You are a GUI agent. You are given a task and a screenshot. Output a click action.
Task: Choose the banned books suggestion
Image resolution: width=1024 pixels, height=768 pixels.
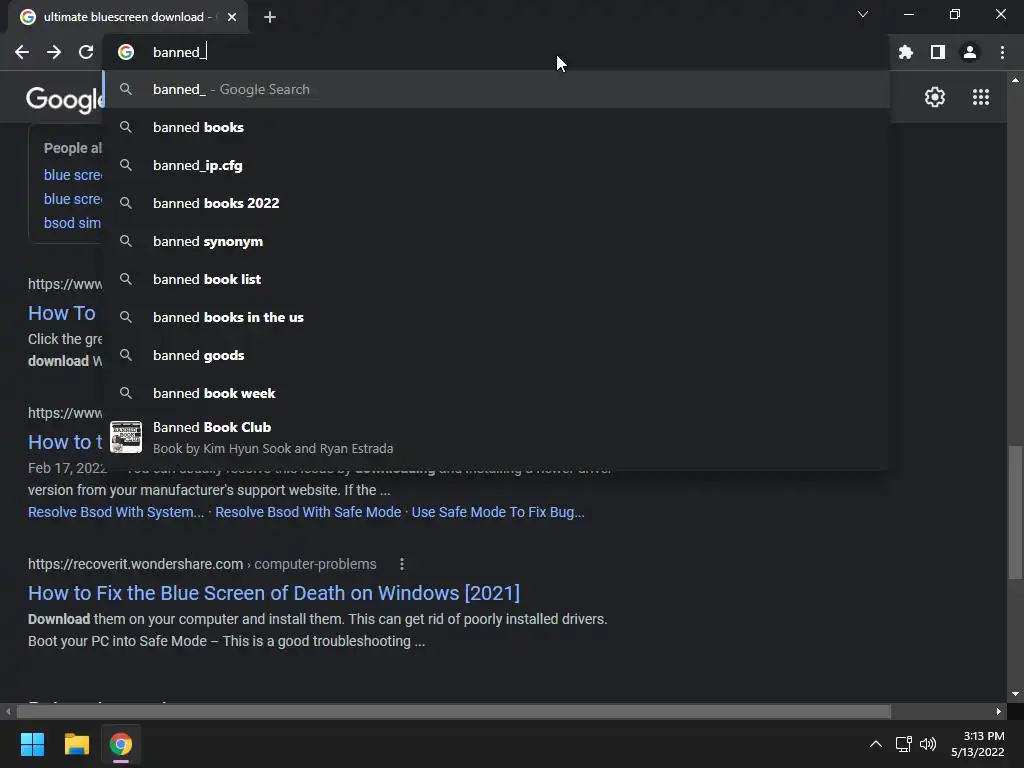pos(496,127)
